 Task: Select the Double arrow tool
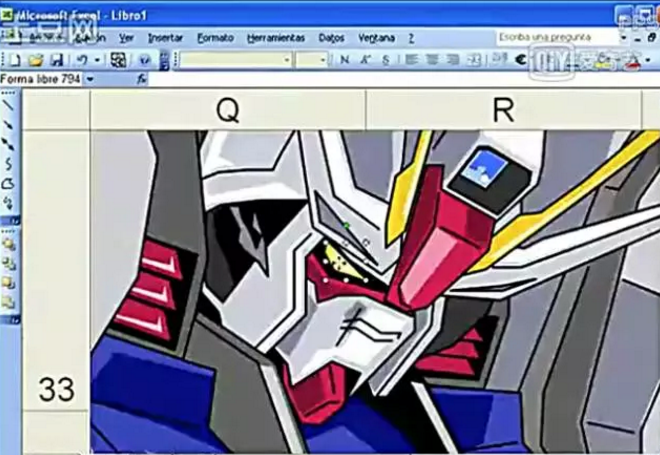[x=8, y=144]
